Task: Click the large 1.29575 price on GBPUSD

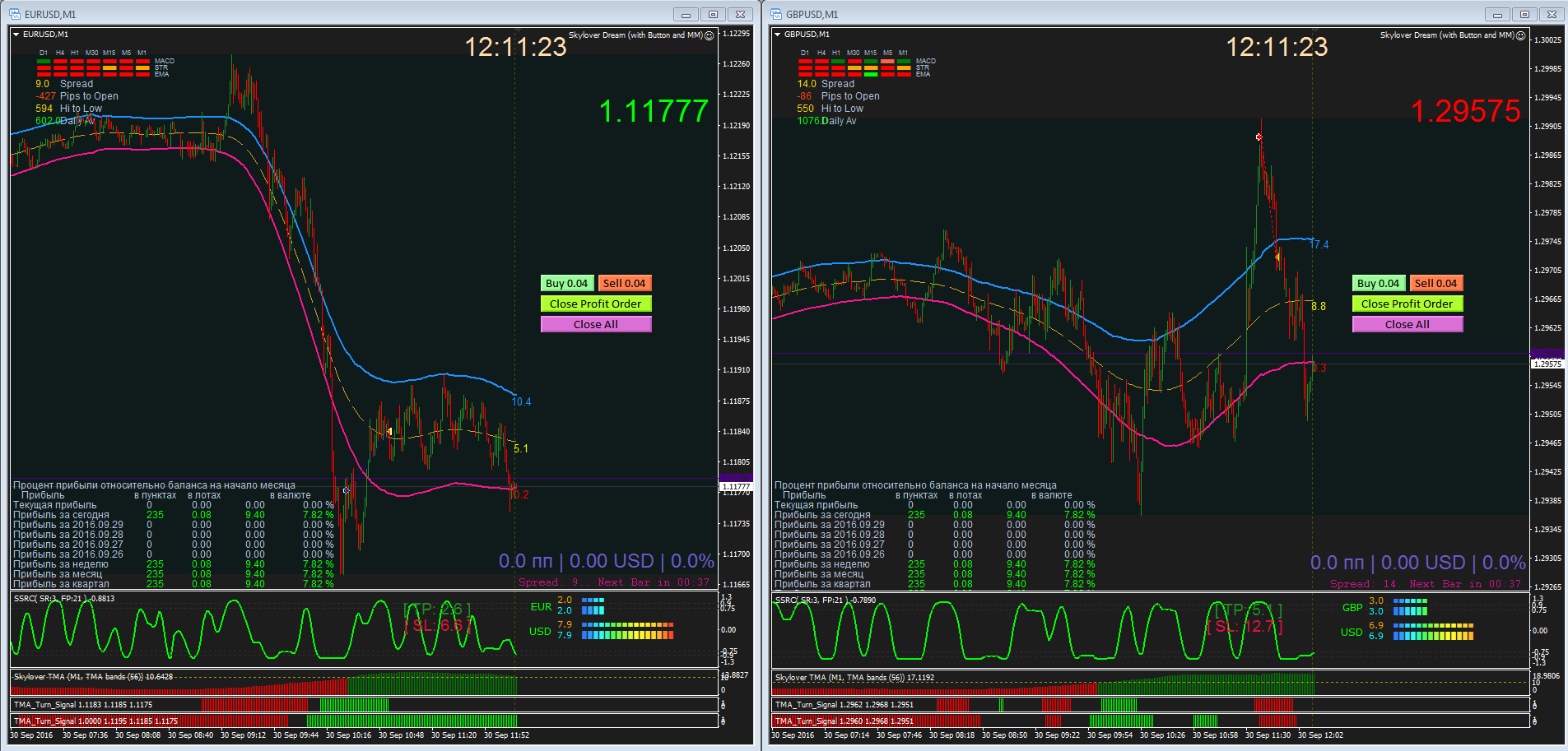Action: coord(1466,111)
